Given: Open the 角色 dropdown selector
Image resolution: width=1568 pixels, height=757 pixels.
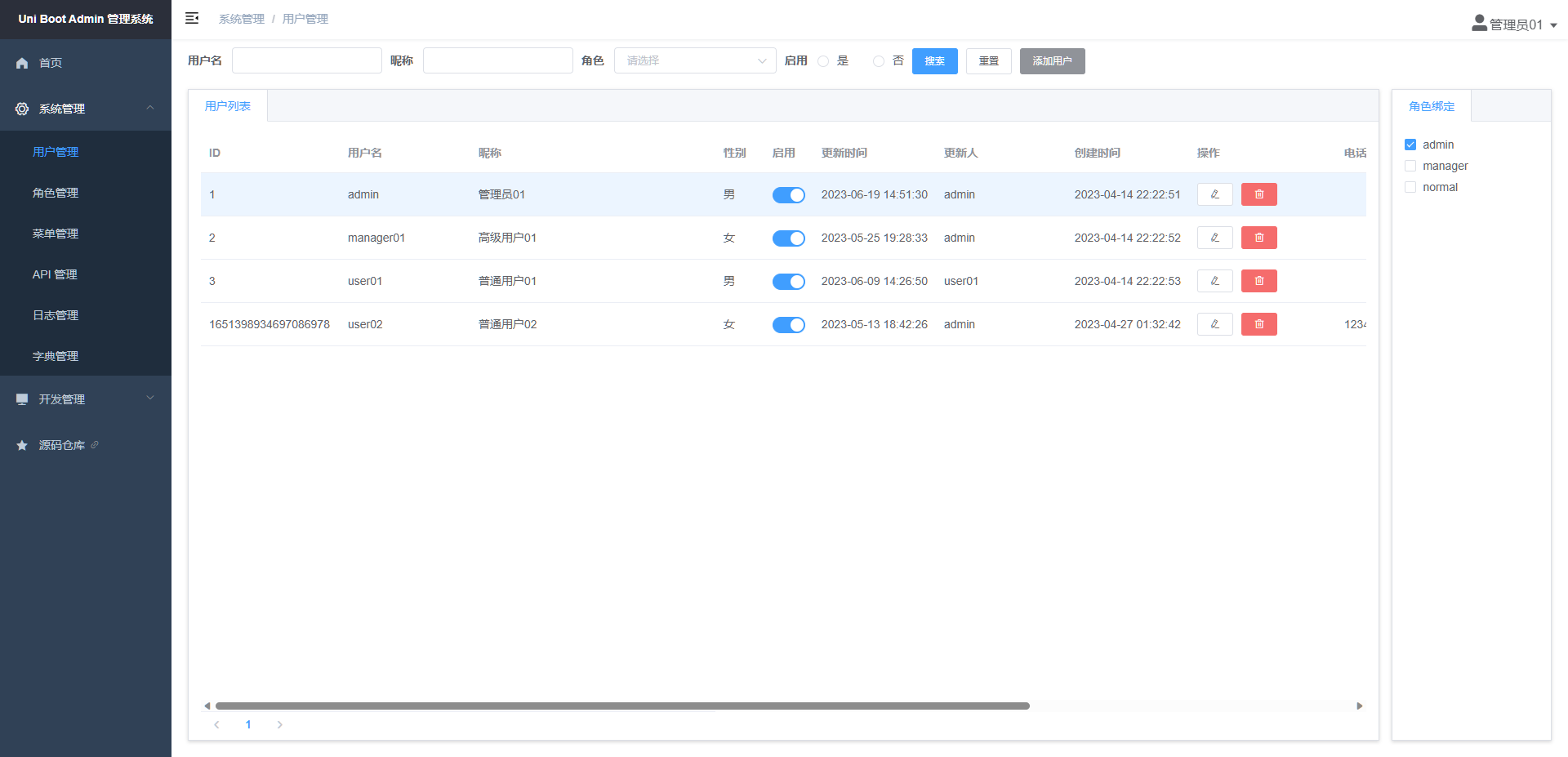Looking at the screenshot, I should click(694, 61).
